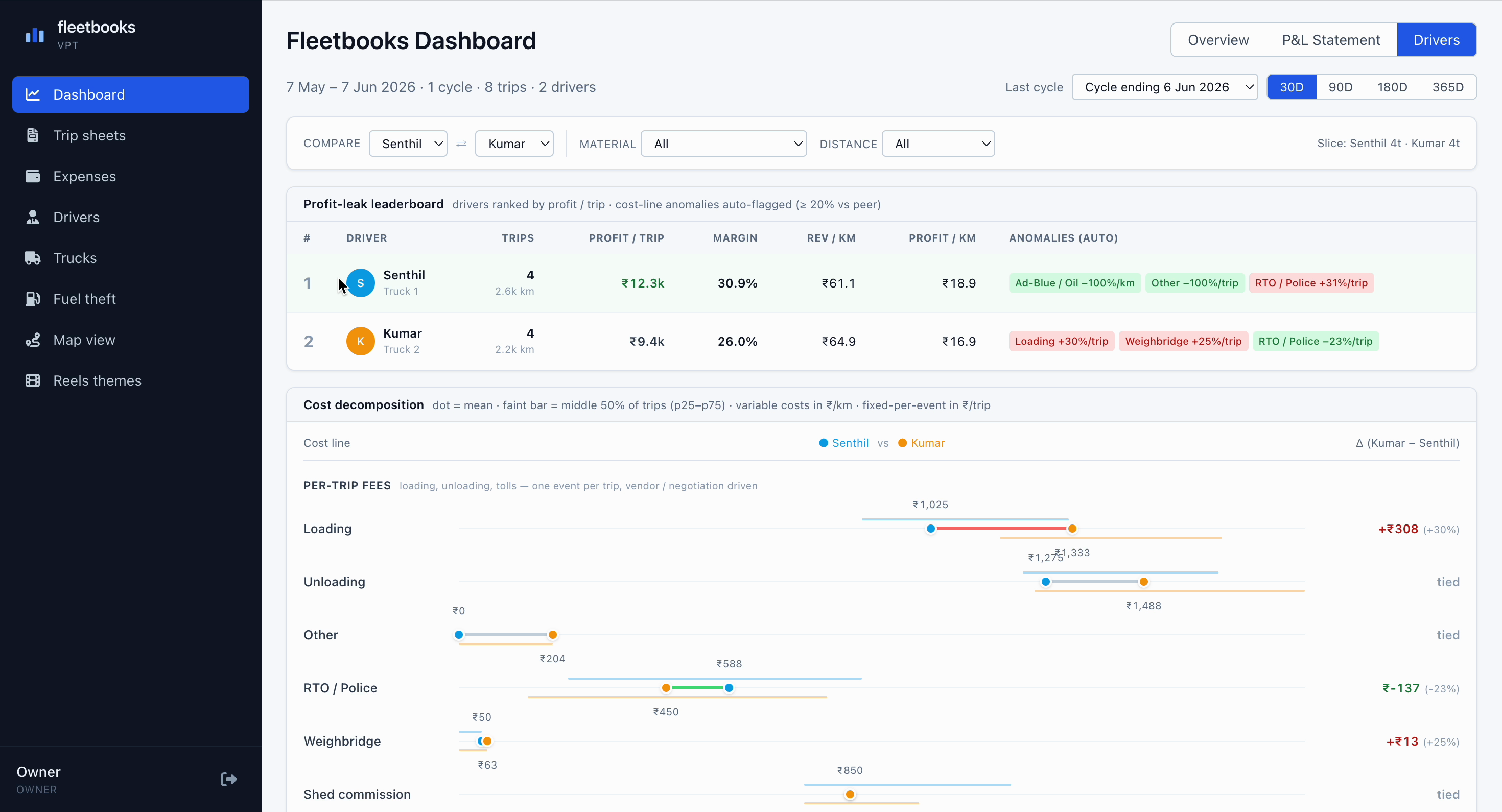Select the Drivers tab at top right
The height and width of the screenshot is (812, 1502).
[x=1436, y=40]
